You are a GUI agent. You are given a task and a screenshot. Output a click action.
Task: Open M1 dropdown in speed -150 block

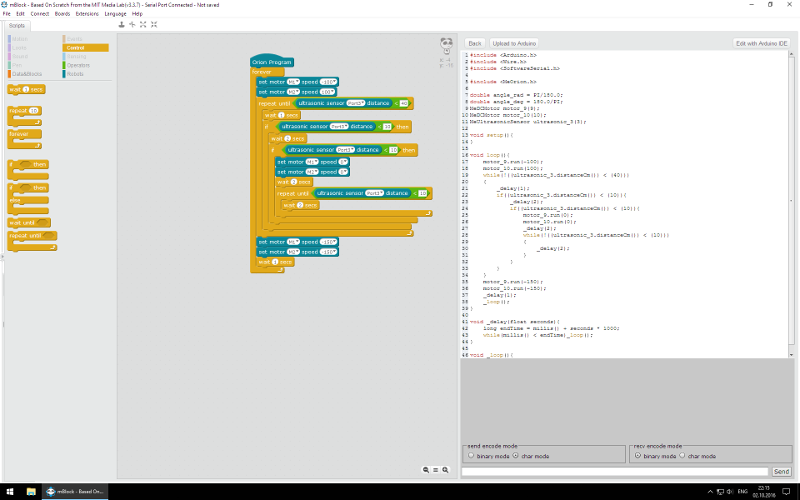pos(293,242)
